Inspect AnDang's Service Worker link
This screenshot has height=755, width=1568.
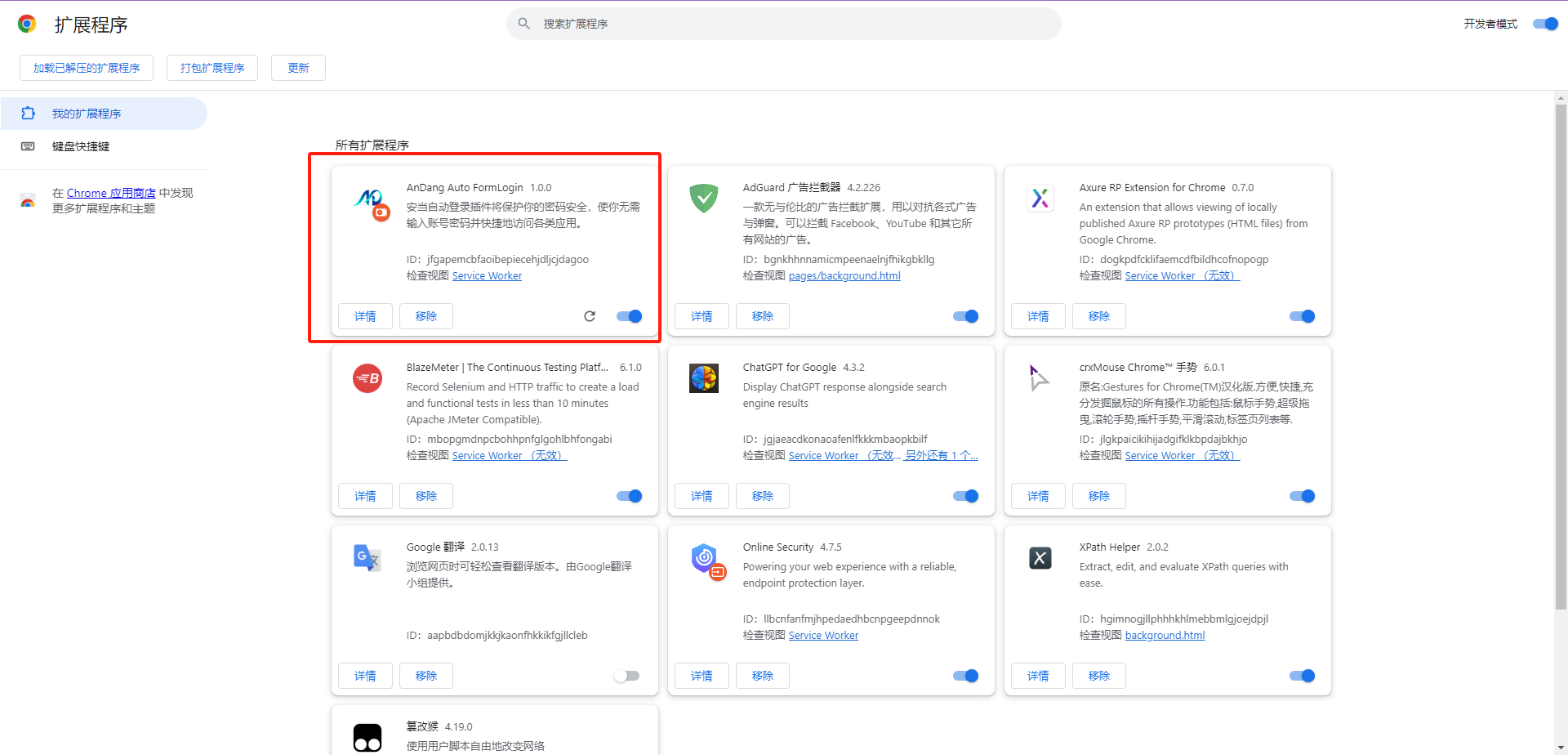(487, 276)
